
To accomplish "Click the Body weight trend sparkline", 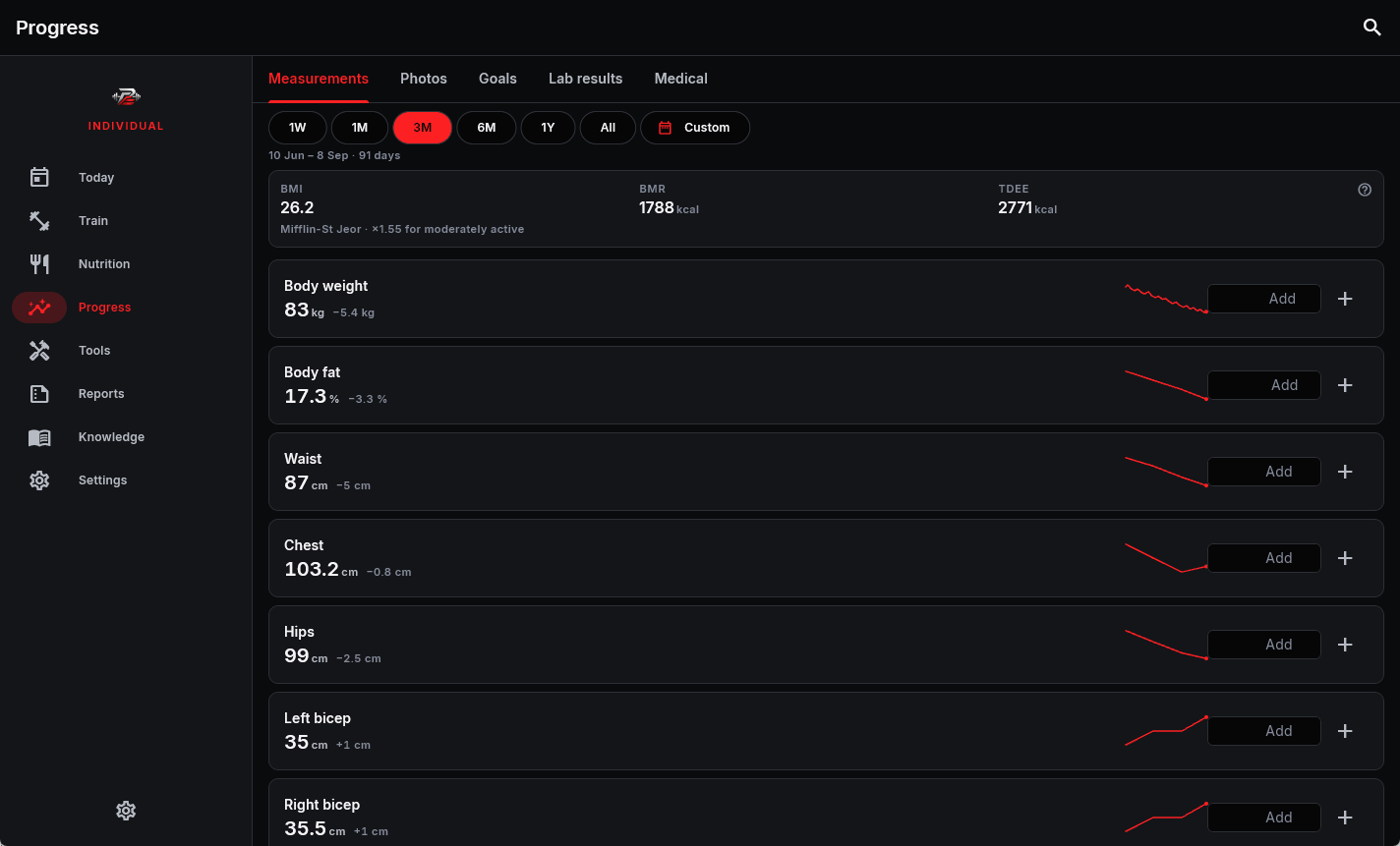I will 1166,299.
